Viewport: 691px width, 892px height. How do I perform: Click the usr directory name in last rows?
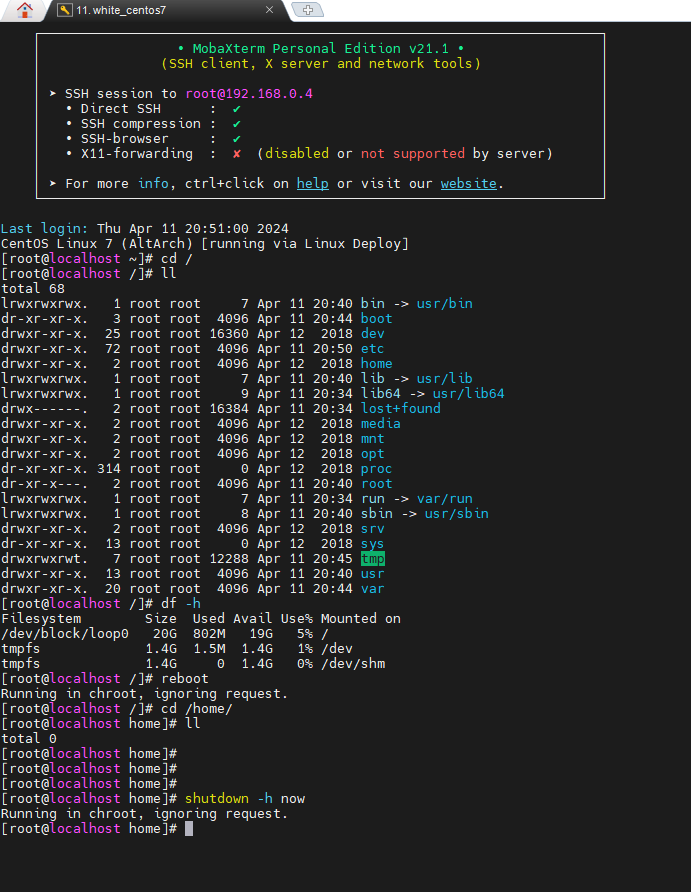click(x=373, y=574)
